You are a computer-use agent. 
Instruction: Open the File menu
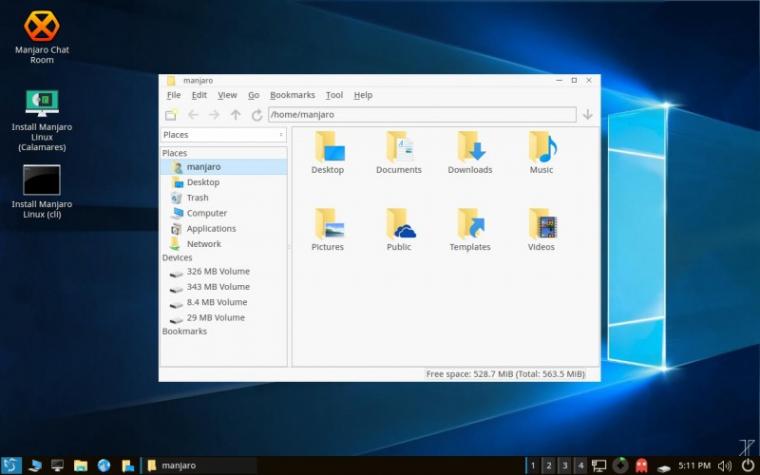point(174,95)
